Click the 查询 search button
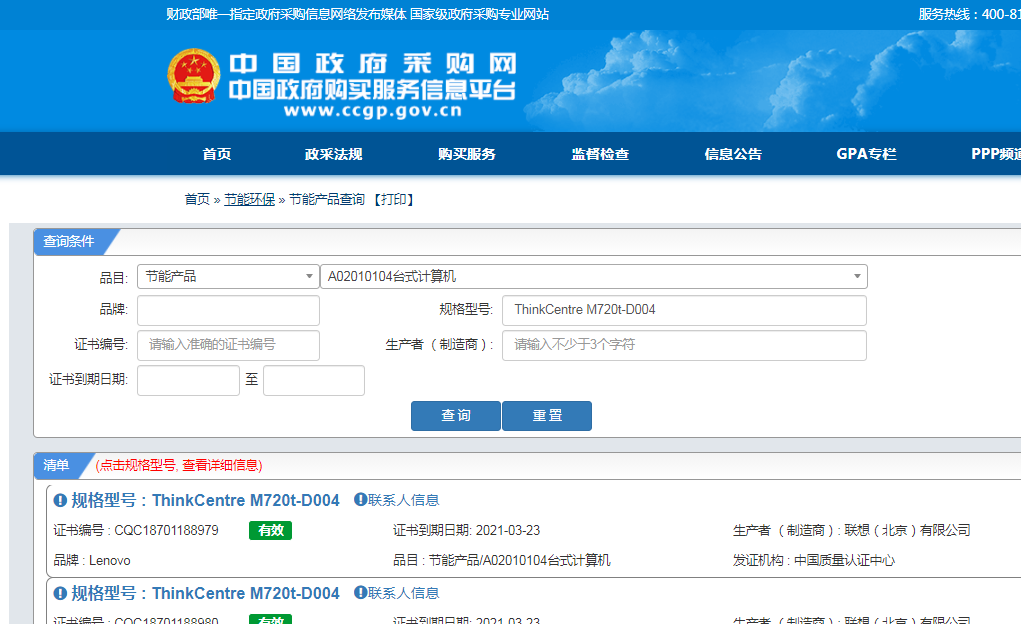The height and width of the screenshot is (624, 1021). pos(456,416)
